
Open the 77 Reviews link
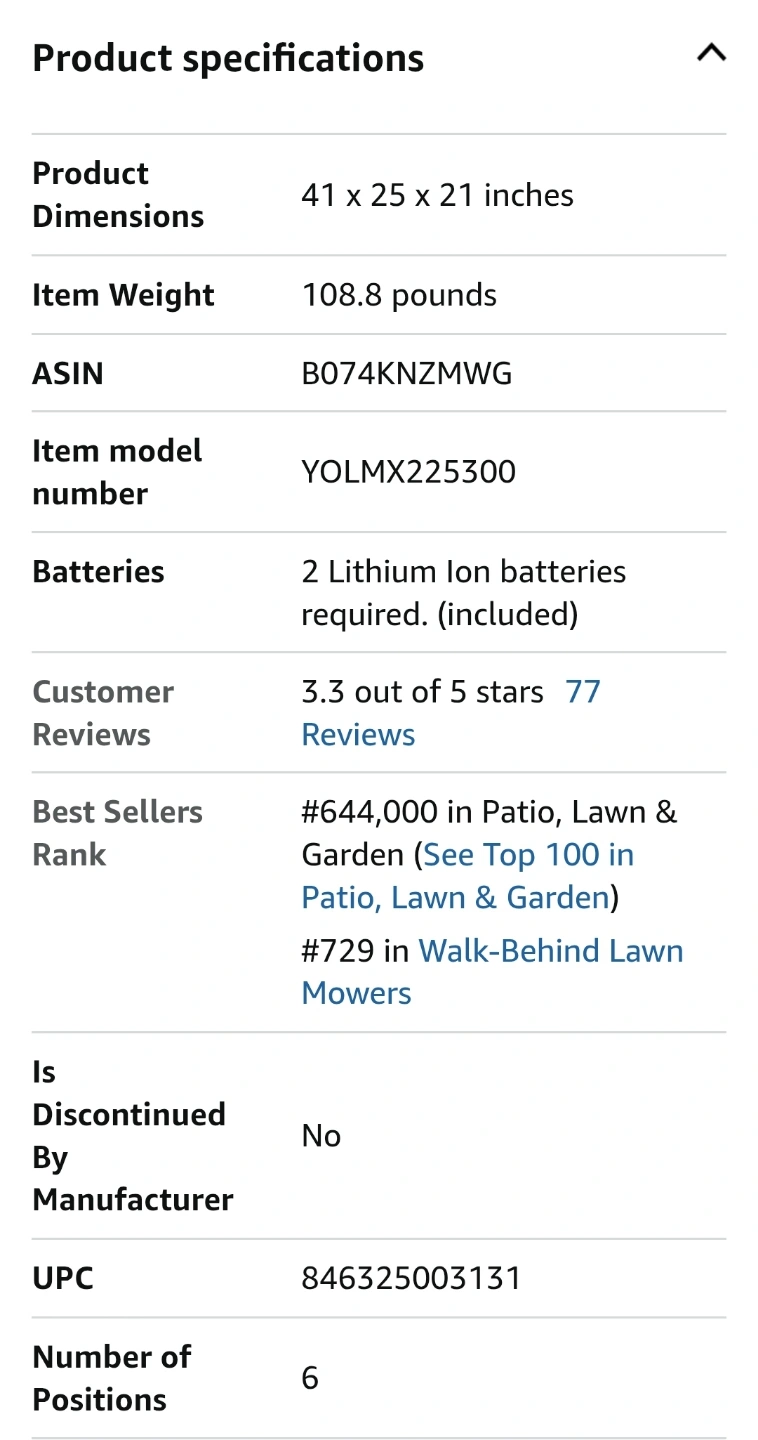(x=451, y=713)
